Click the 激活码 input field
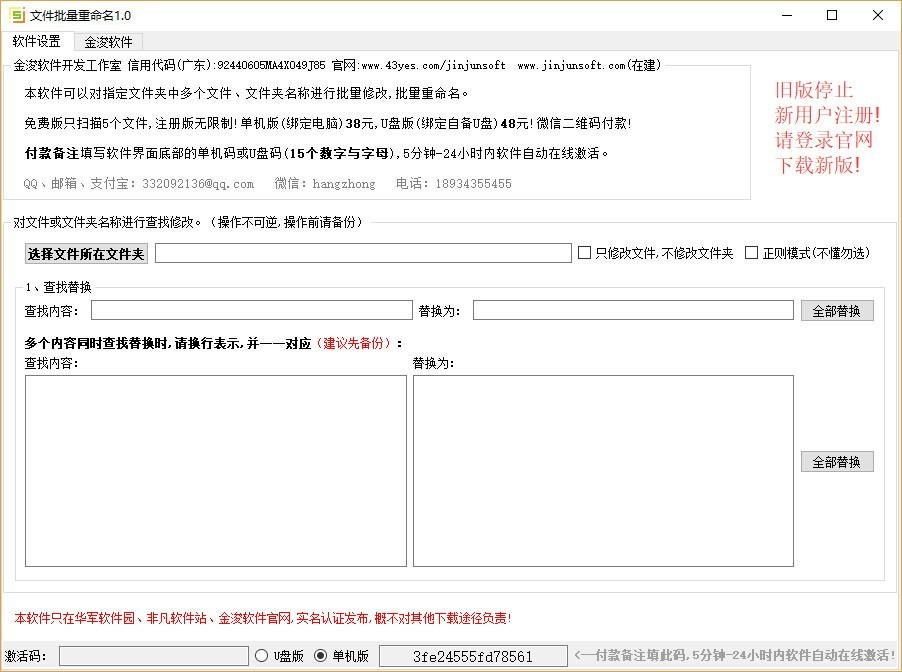This screenshot has height=672, width=902. point(154,656)
